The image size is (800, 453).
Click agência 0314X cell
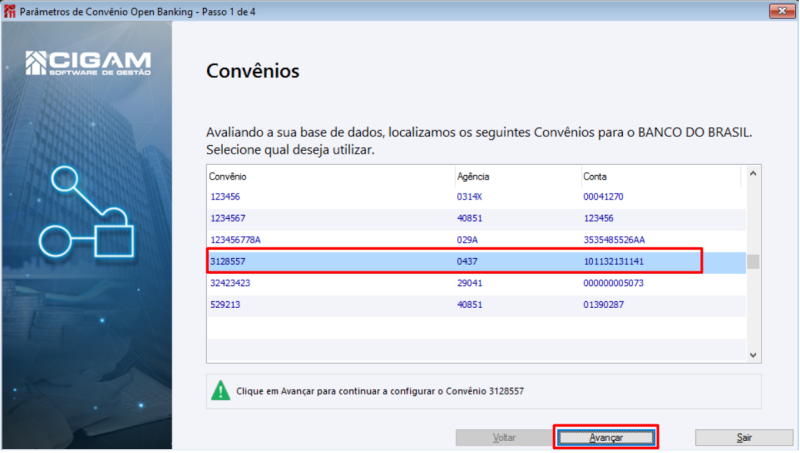(x=469, y=197)
